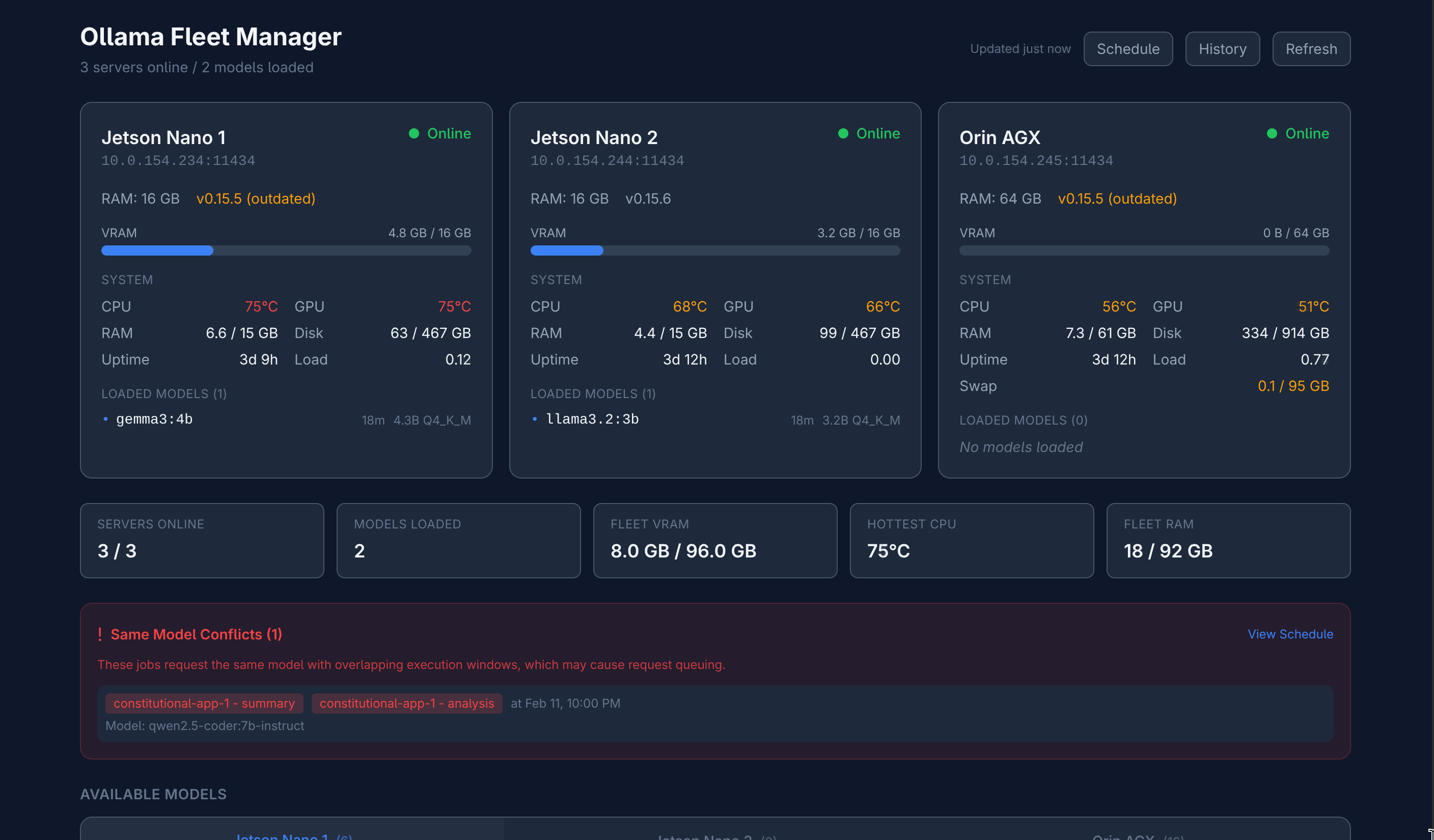
Task: Click the gemma3:4b loaded model entry
Action: coord(154,419)
